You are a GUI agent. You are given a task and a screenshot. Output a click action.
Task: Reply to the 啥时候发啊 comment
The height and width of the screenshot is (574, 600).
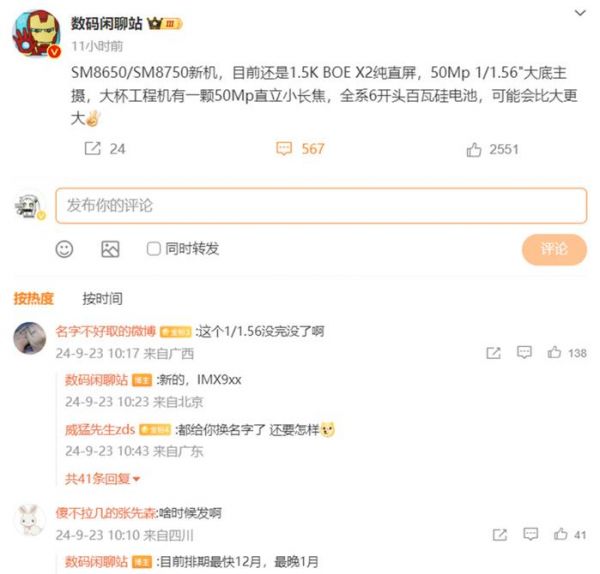[x=530, y=534]
